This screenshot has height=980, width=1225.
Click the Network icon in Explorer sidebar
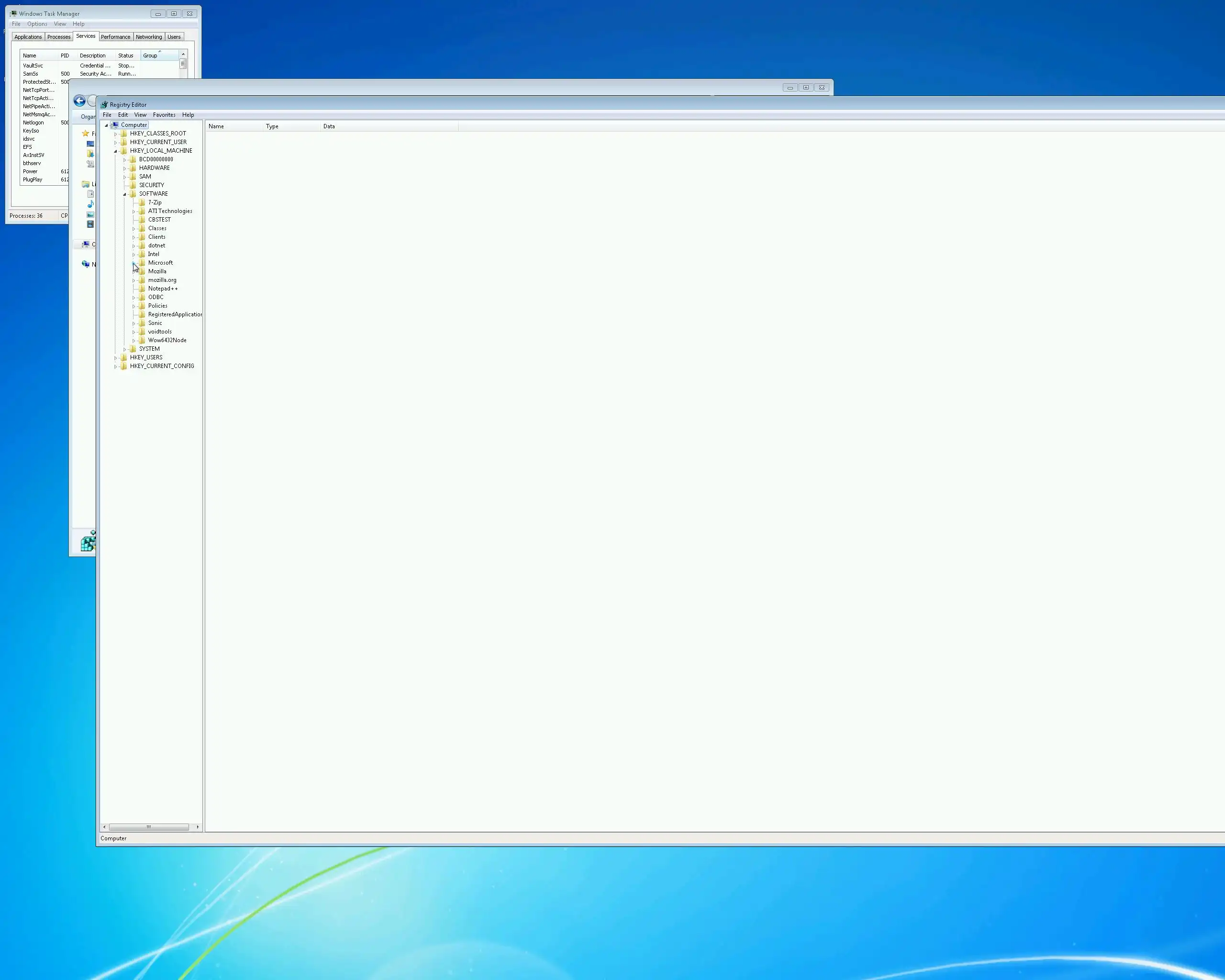tap(86, 264)
